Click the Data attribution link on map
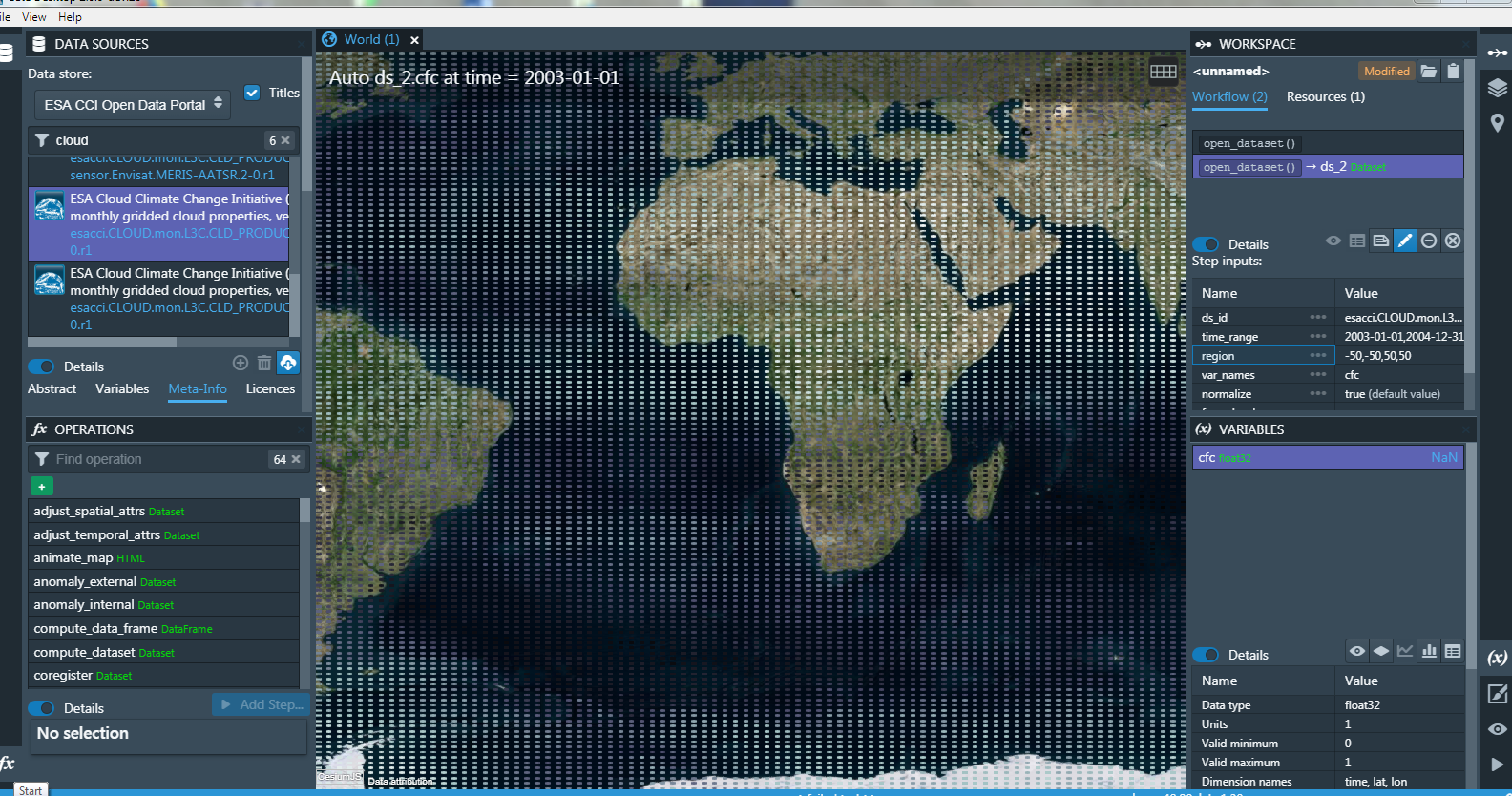 coord(400,781)
